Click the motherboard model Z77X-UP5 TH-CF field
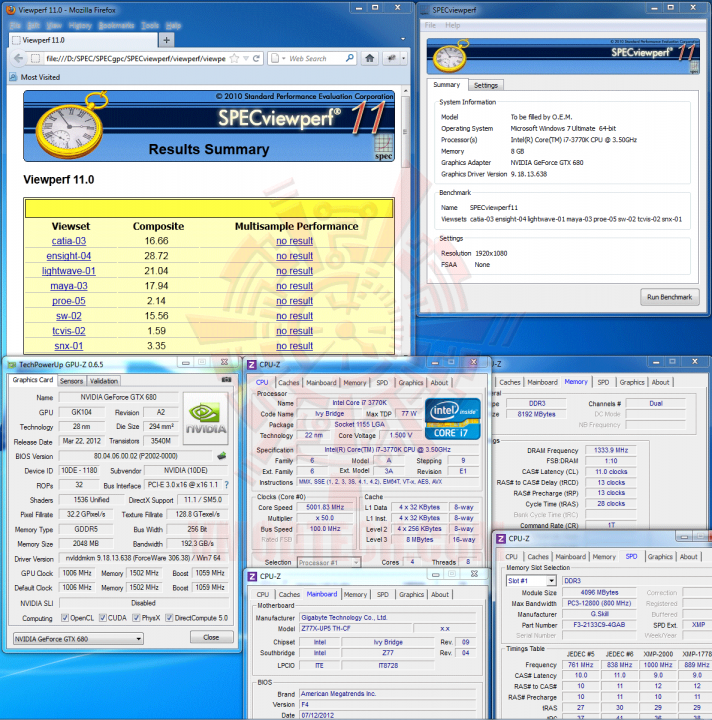712x720 pixels. (x=356, y=628)
